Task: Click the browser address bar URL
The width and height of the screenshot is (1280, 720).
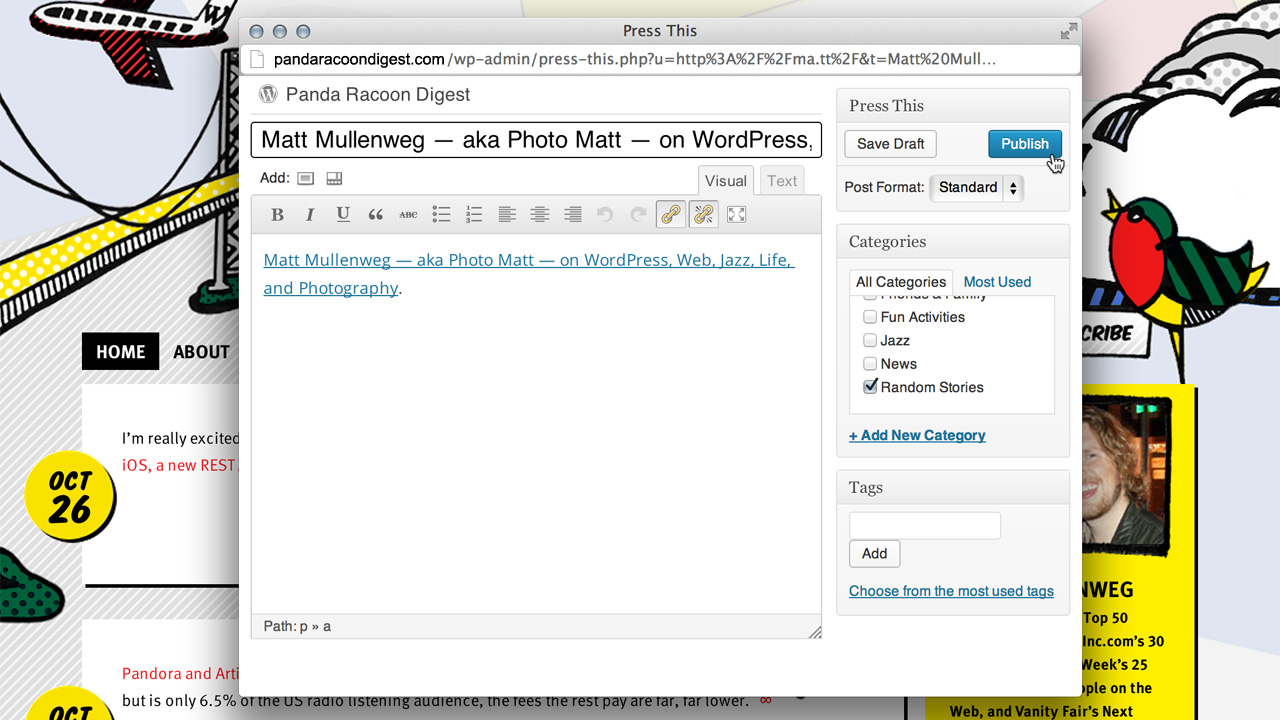Action: [634, 59]
